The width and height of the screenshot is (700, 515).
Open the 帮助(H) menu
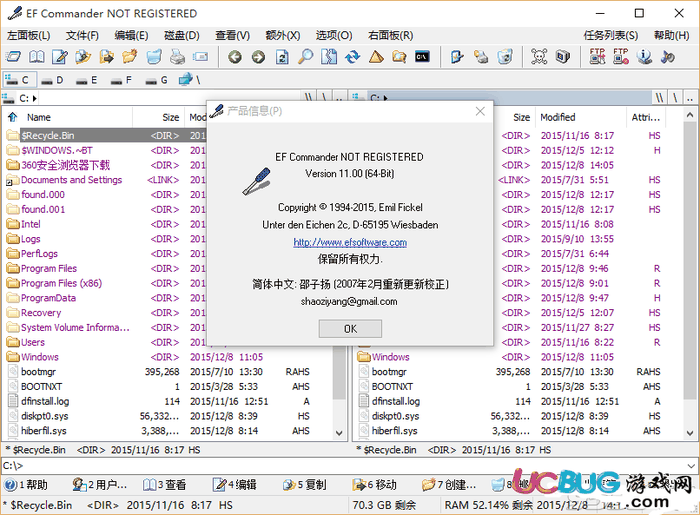671,35
